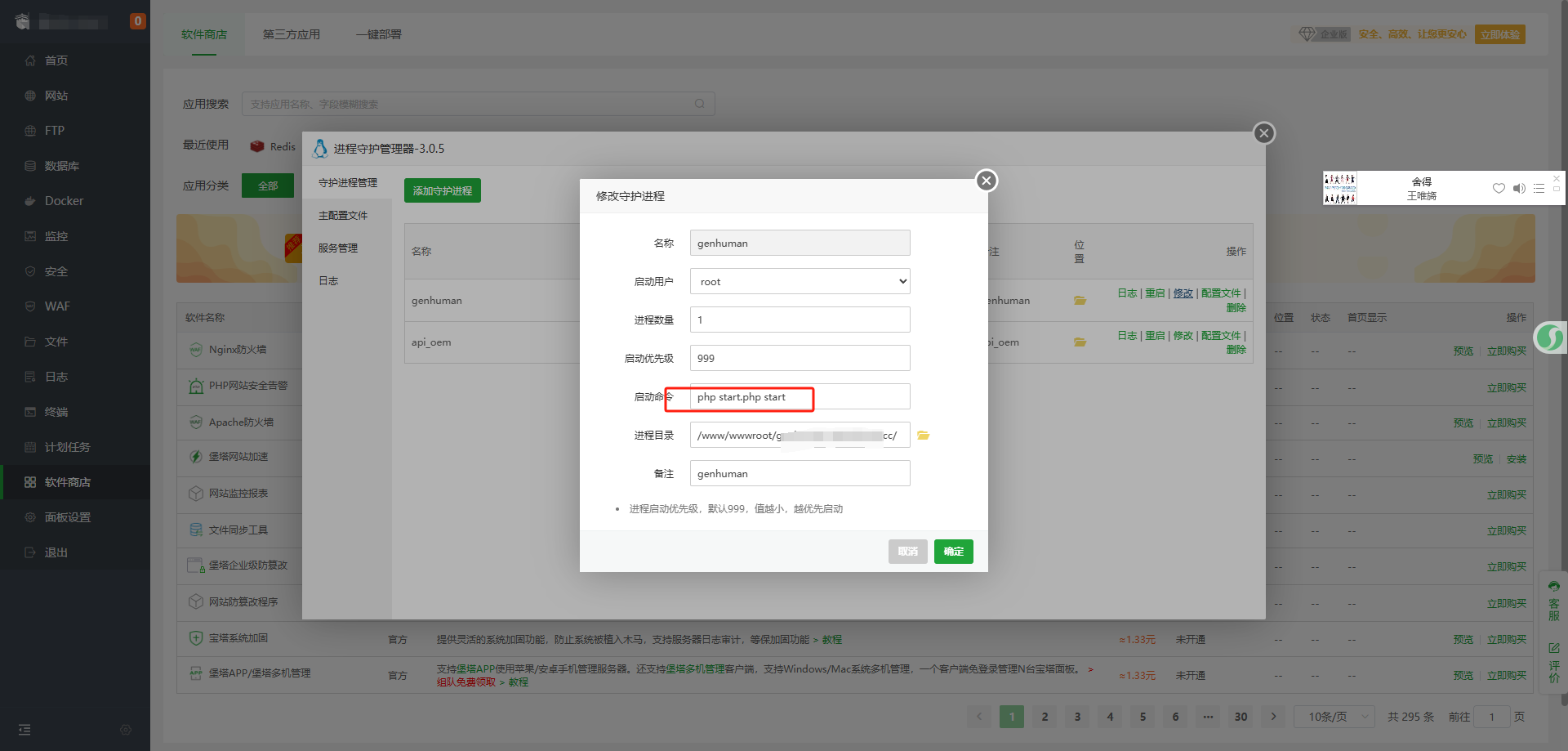Viewport: 1568px width, 751px height.
Task: Mute sound with speaker icon in music widget
Action: tap(1519, 188)
